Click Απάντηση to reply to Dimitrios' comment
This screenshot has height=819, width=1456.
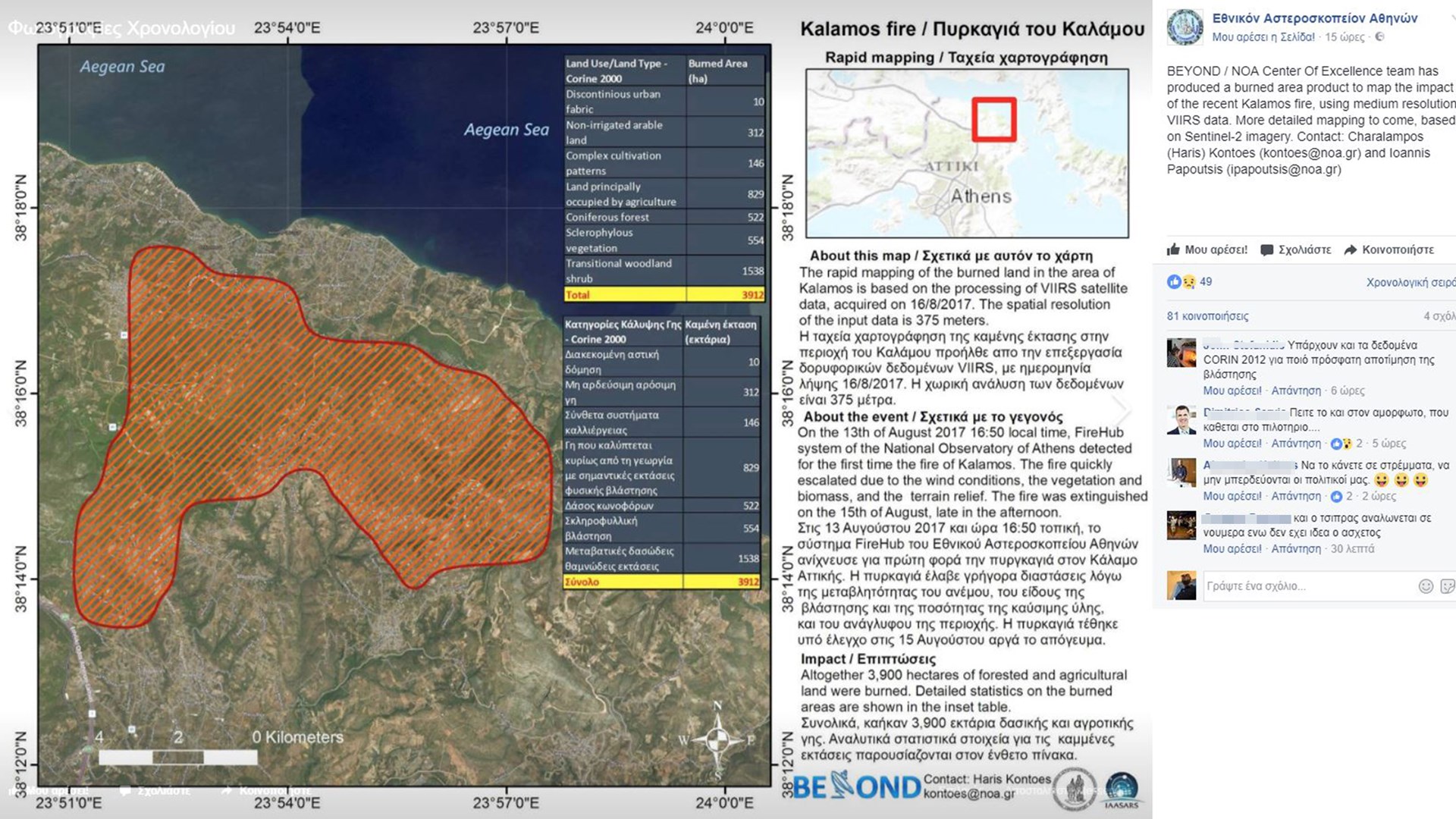(1297, 443)
